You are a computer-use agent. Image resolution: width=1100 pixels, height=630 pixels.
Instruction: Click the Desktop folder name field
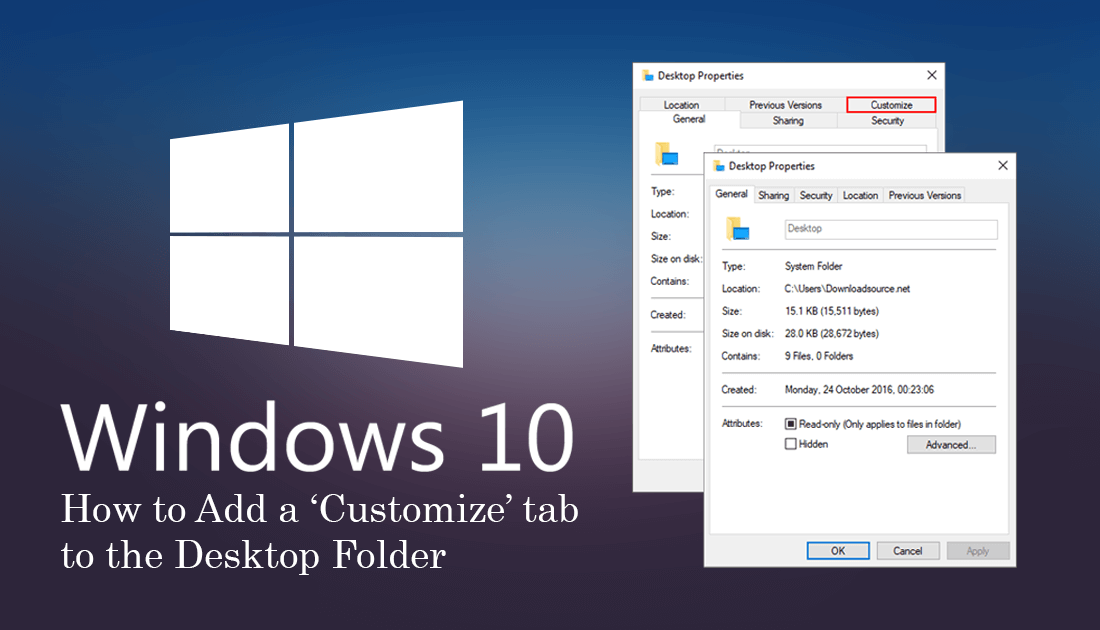tap(891, 229)
